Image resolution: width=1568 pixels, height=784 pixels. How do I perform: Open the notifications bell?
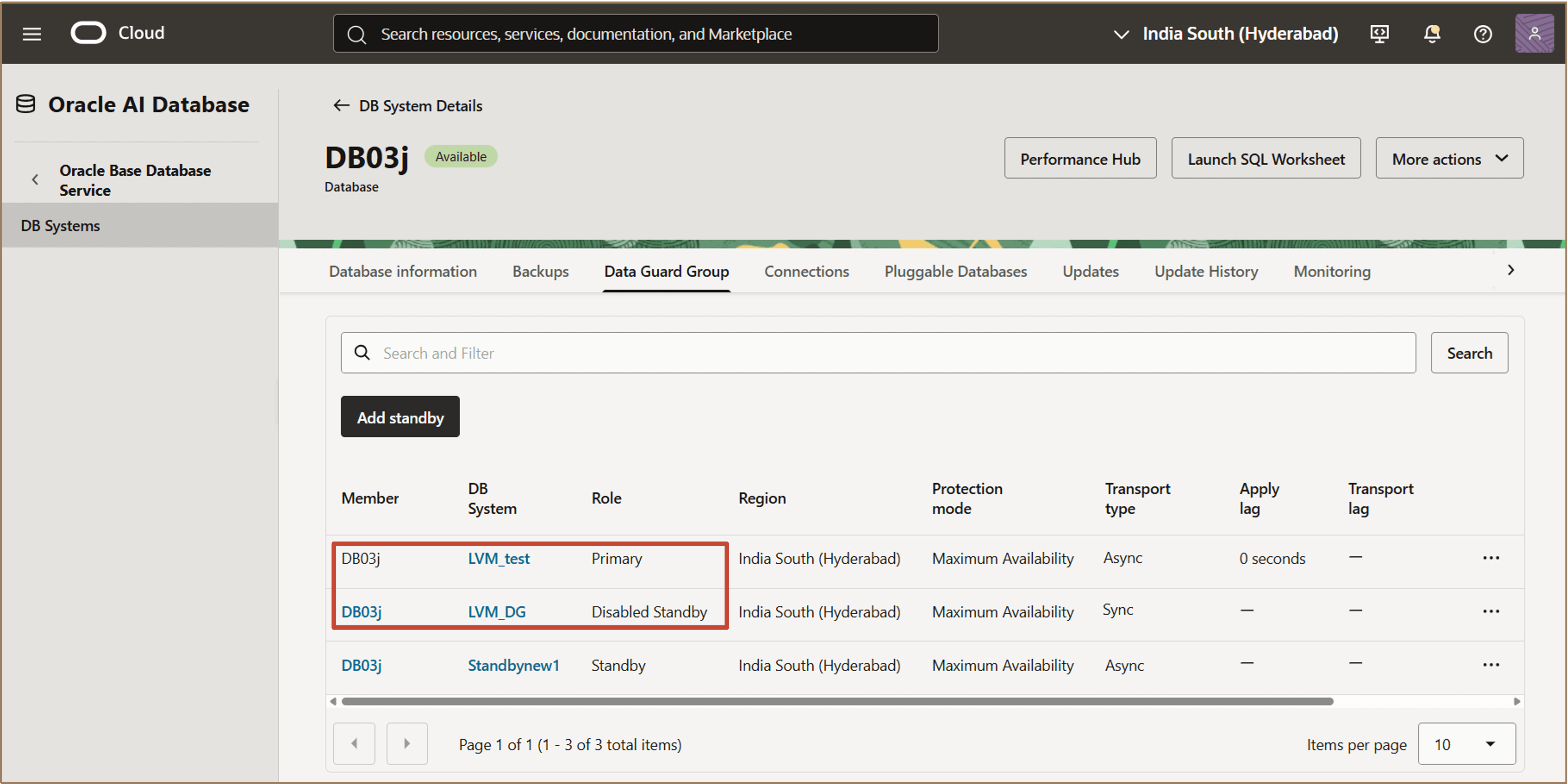tap(1432, 34)
